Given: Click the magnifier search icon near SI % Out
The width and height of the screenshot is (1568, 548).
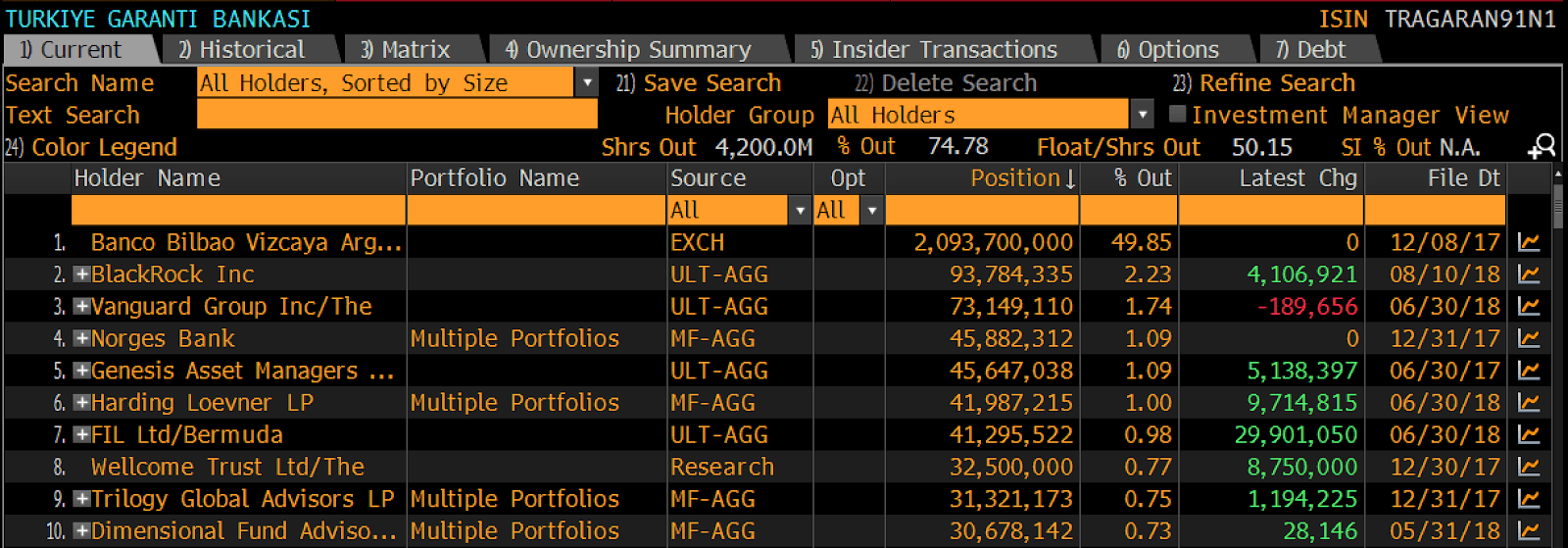Looking at the screenshot, I should pyautogui.click(x=1542, y=147).
